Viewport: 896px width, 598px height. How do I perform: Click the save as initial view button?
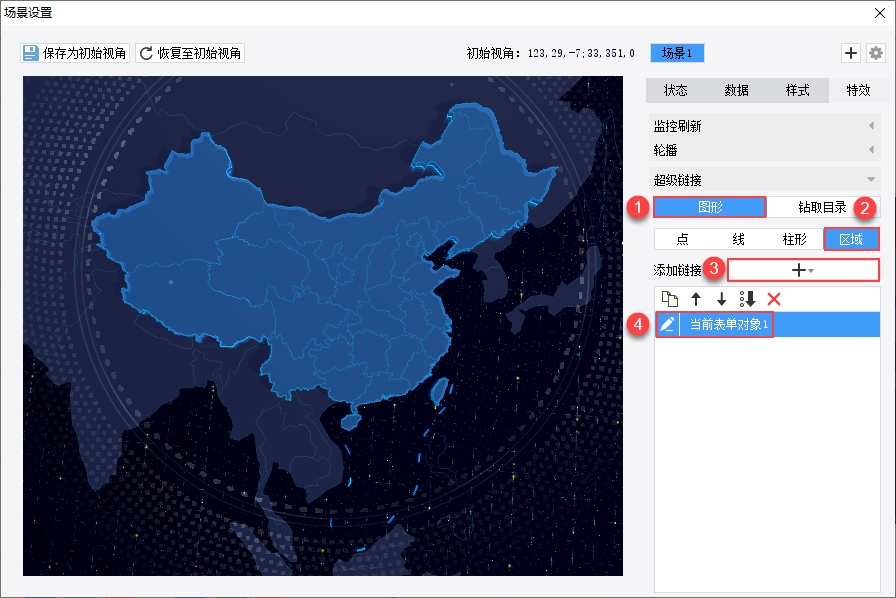coord(75,53)
